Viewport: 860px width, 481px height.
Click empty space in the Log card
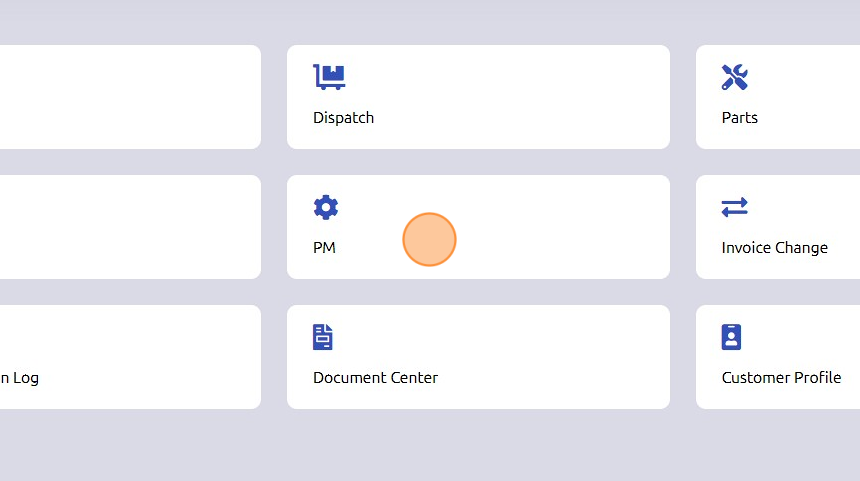tap(148, 346)
